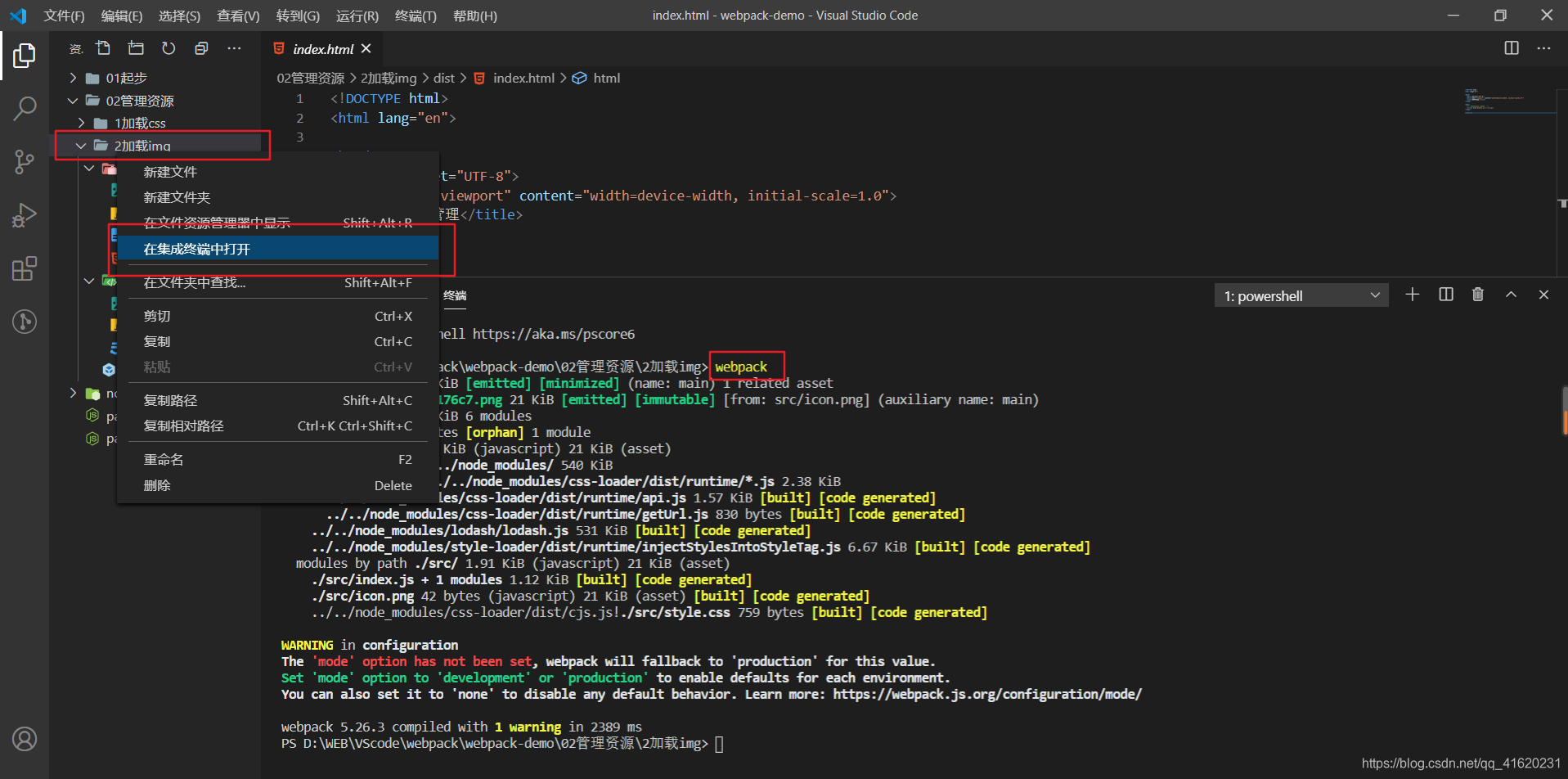This screenshot has width=1568, height=779.
Task: Open the 文件(F) menu
Action: (64, 16)
